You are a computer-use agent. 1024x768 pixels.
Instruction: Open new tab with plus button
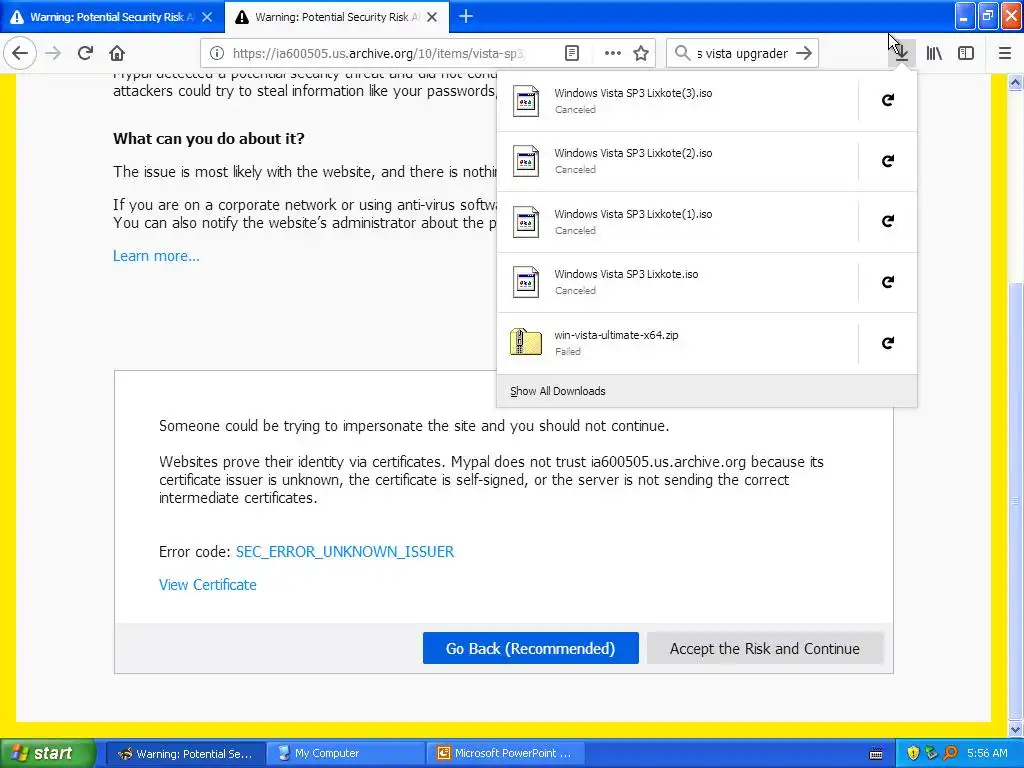[x=466, y=16]
